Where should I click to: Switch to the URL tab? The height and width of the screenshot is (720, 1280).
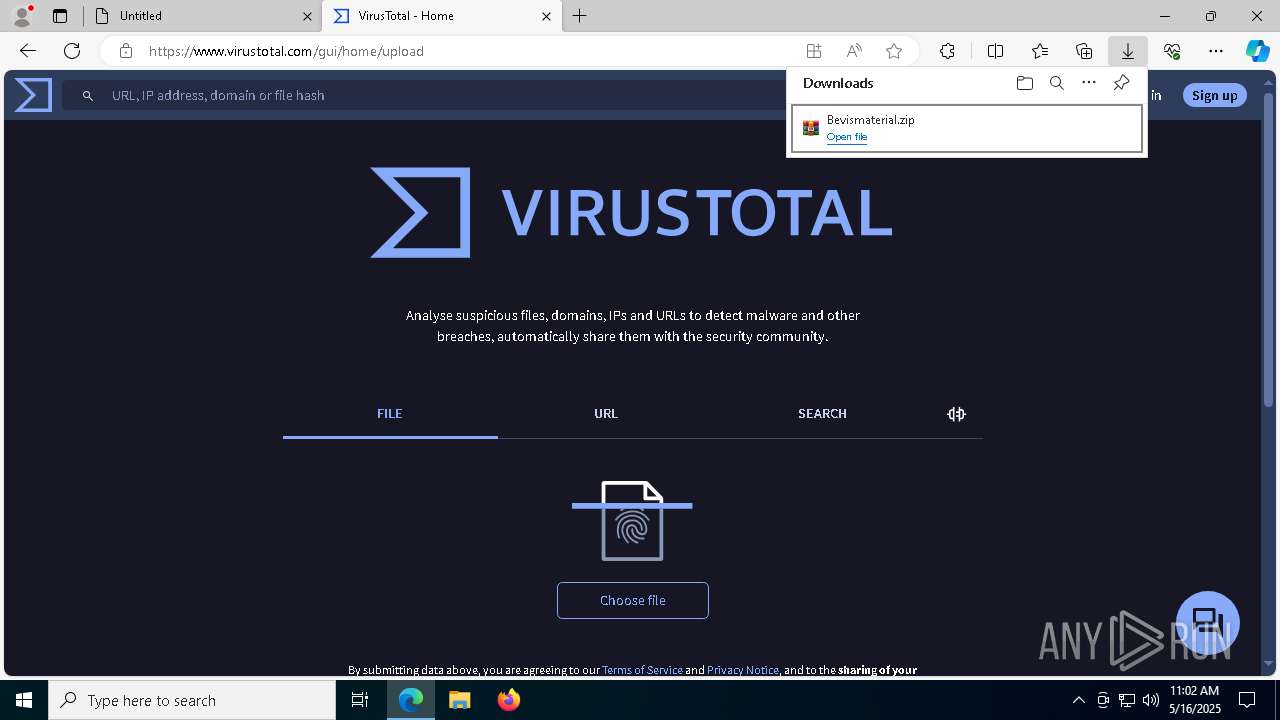point(606,414)
